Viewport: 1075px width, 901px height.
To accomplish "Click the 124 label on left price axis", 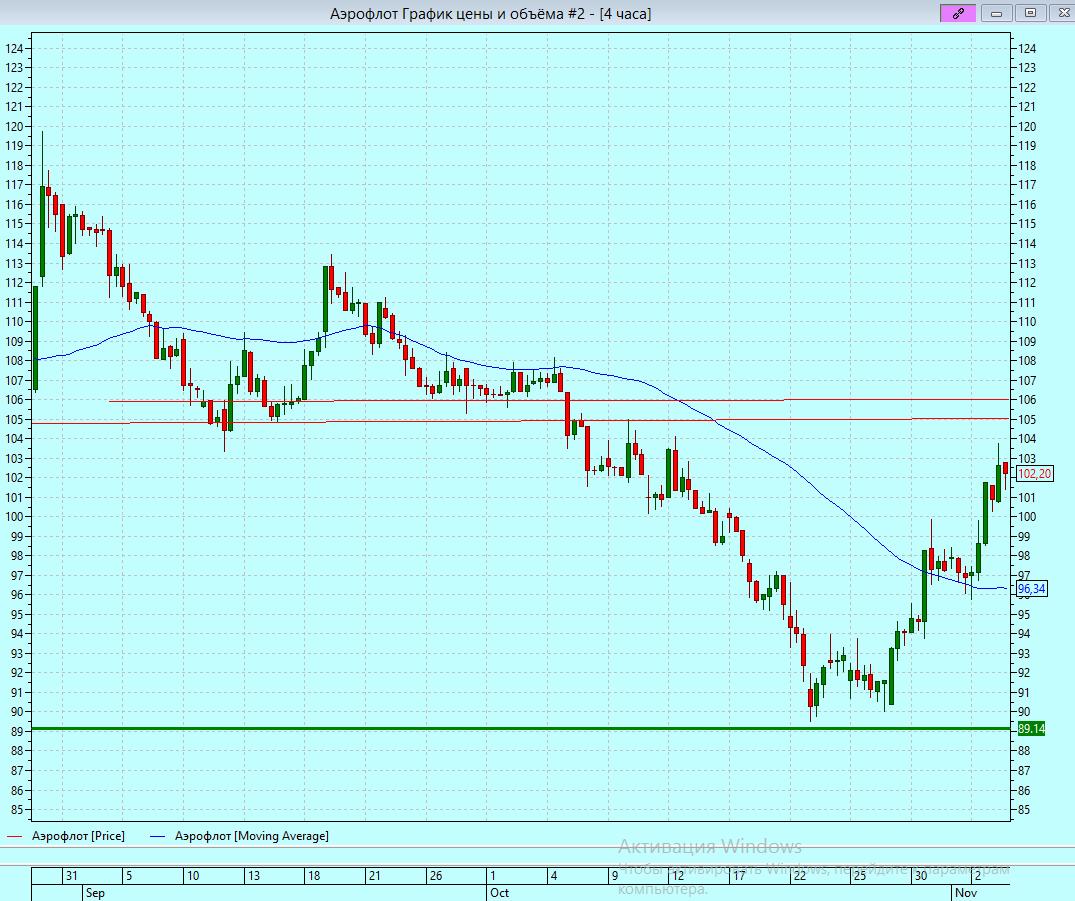I will 14,49.
